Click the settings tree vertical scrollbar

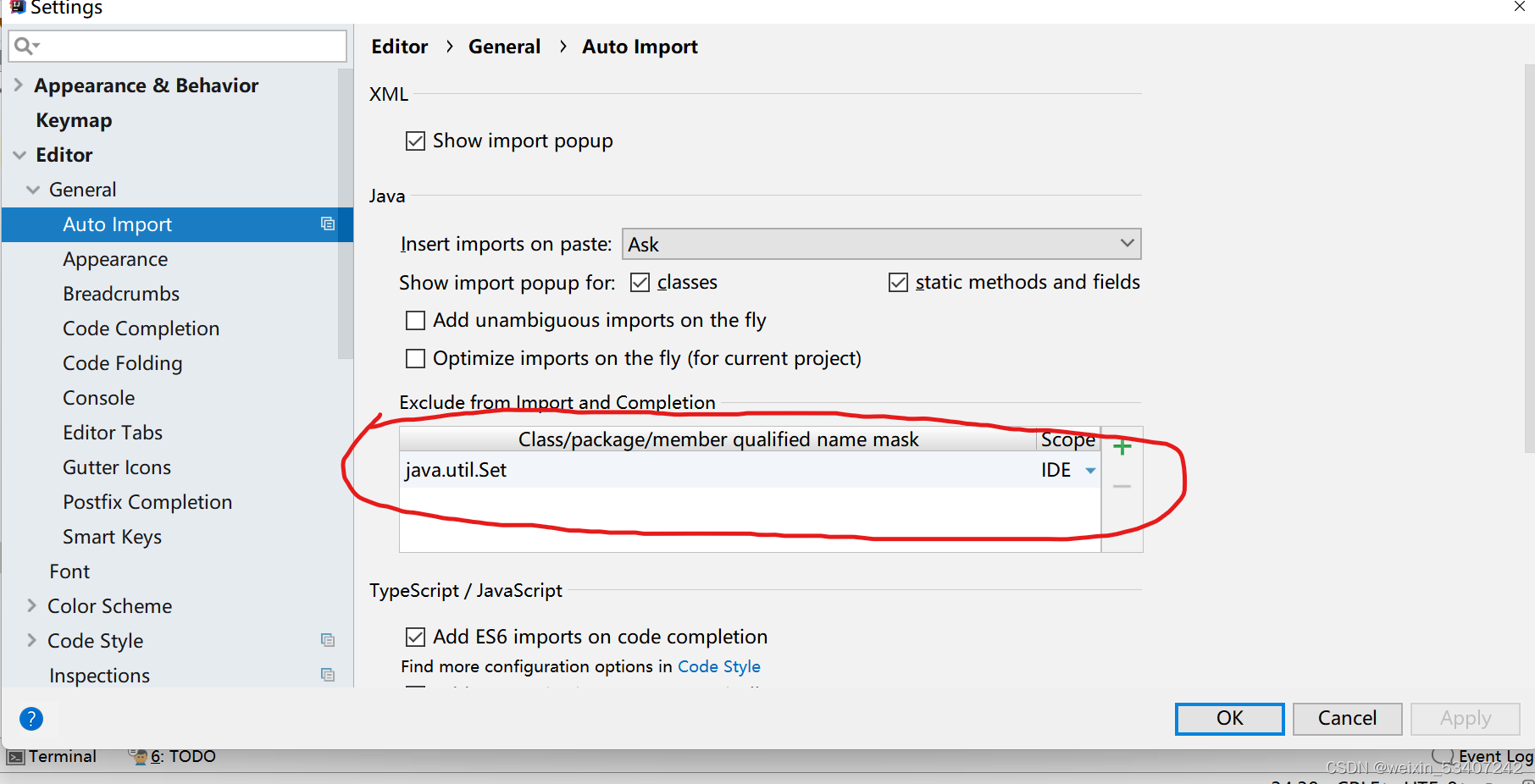[x=345, y=212]
